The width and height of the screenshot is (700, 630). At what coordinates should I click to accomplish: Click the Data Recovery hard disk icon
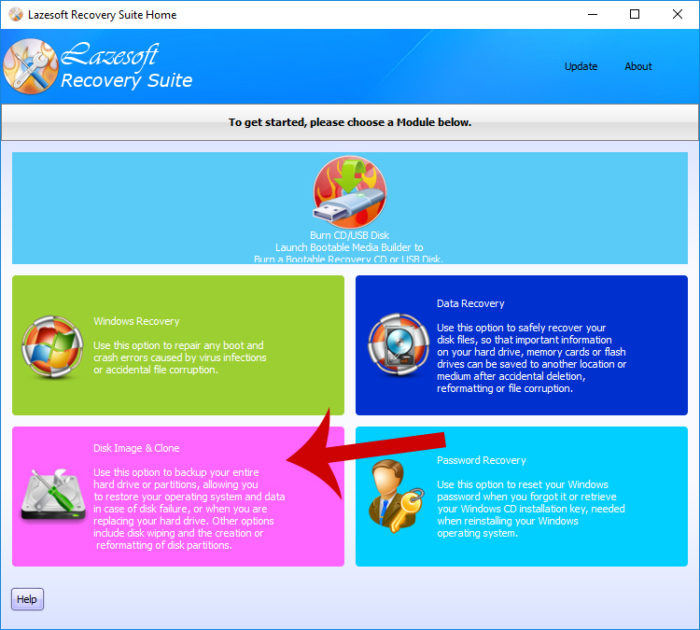point(399,345)
